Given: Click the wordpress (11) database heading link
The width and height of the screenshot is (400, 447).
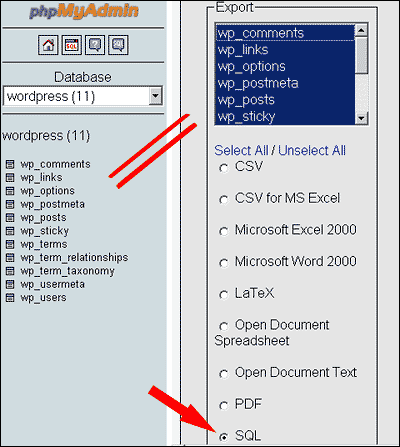Looking at the screenshot, I should point(46,136).
